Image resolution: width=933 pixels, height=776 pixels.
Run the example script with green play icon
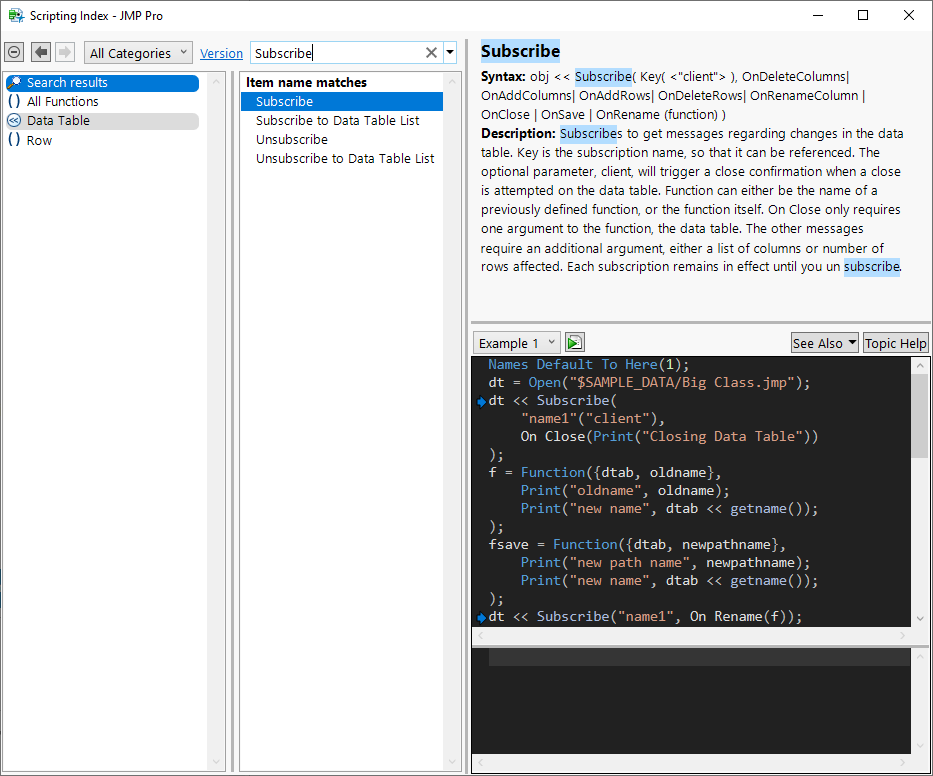(x=574, y=343)
